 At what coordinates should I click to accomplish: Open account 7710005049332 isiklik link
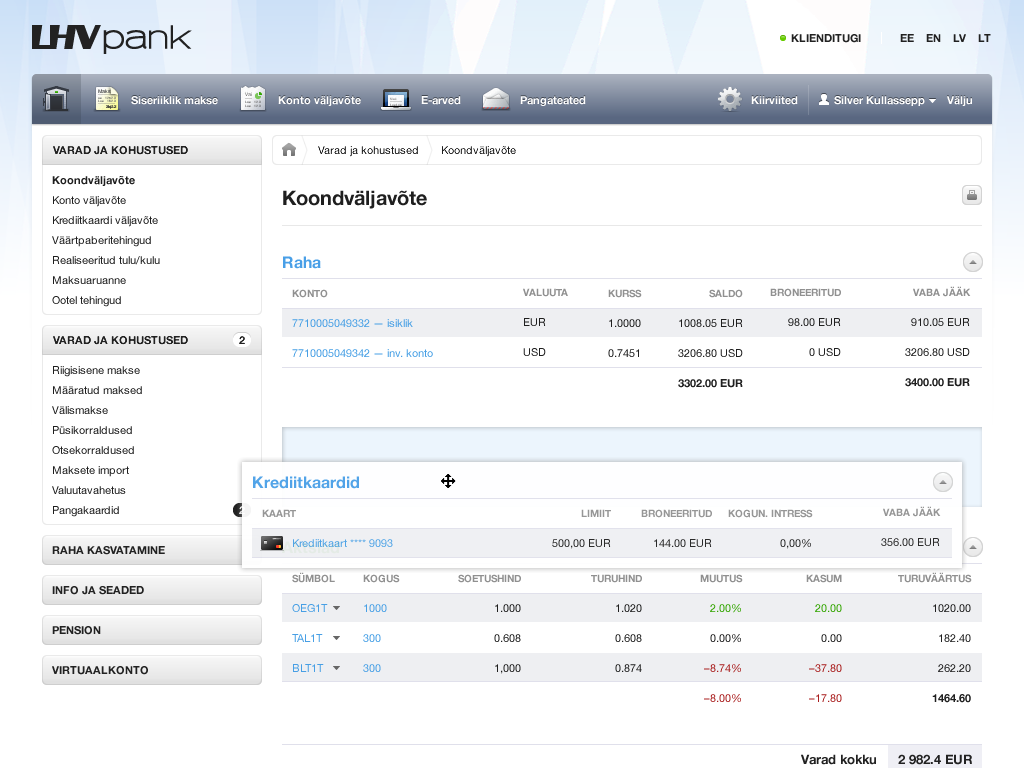click(352, 323)
